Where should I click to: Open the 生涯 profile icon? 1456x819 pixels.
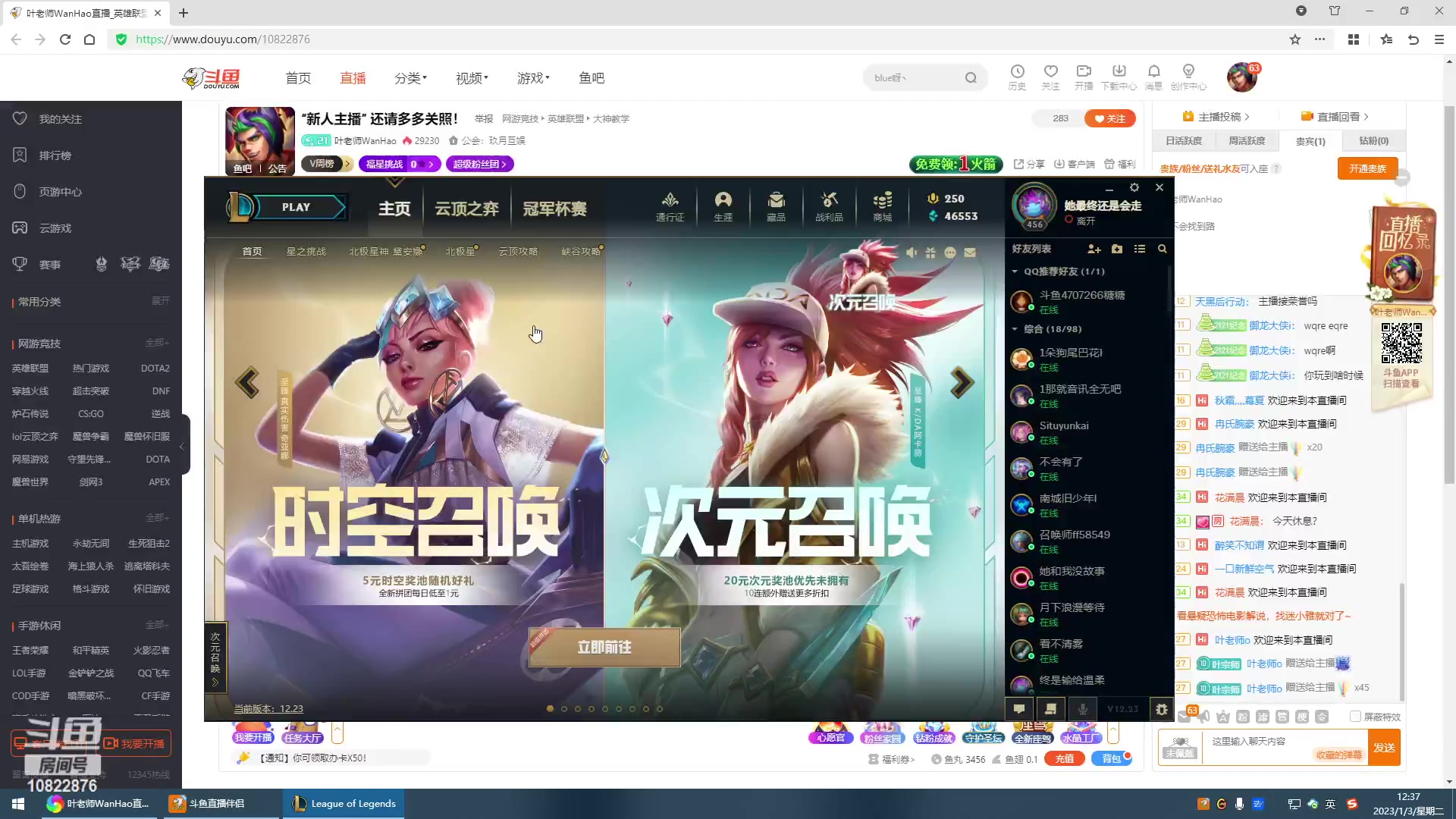(723, 206)
